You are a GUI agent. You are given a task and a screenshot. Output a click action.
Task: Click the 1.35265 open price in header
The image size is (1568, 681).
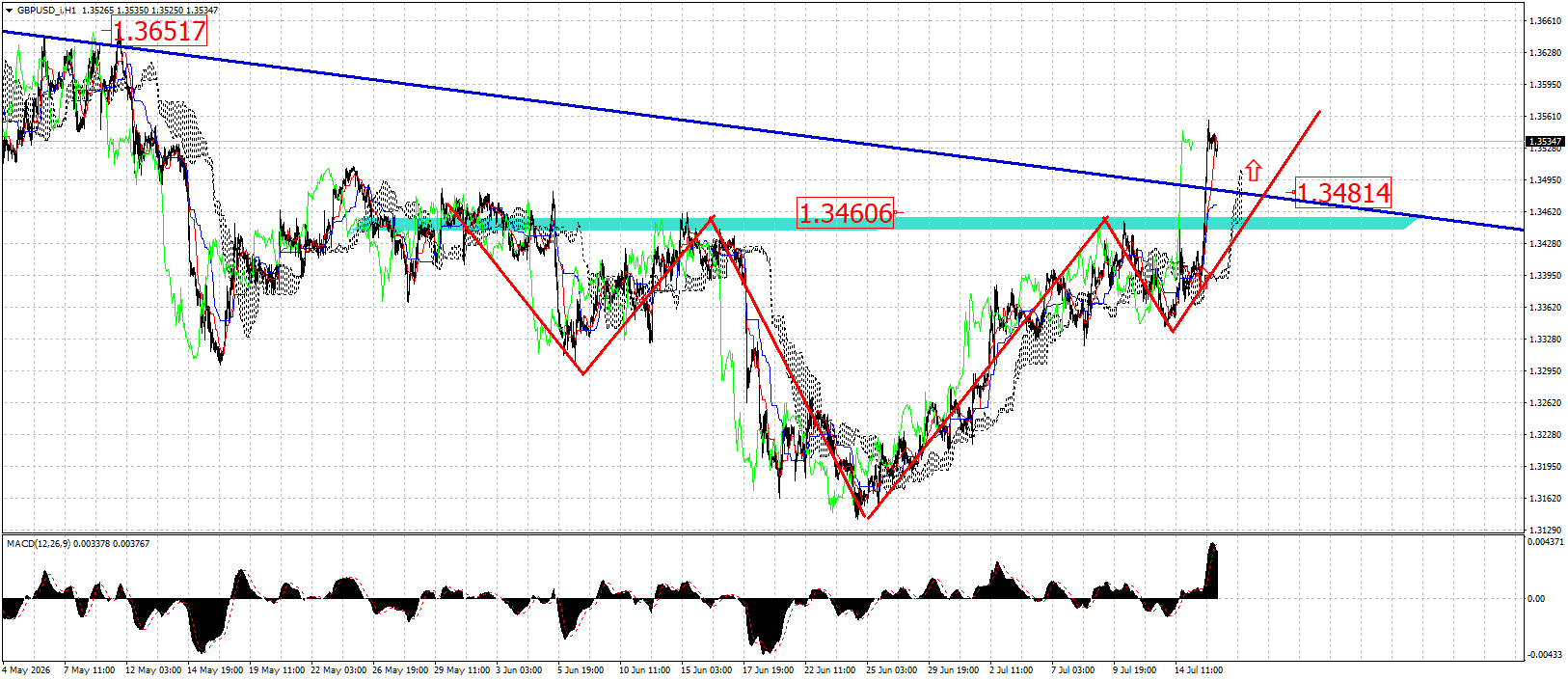coord(98,11)
